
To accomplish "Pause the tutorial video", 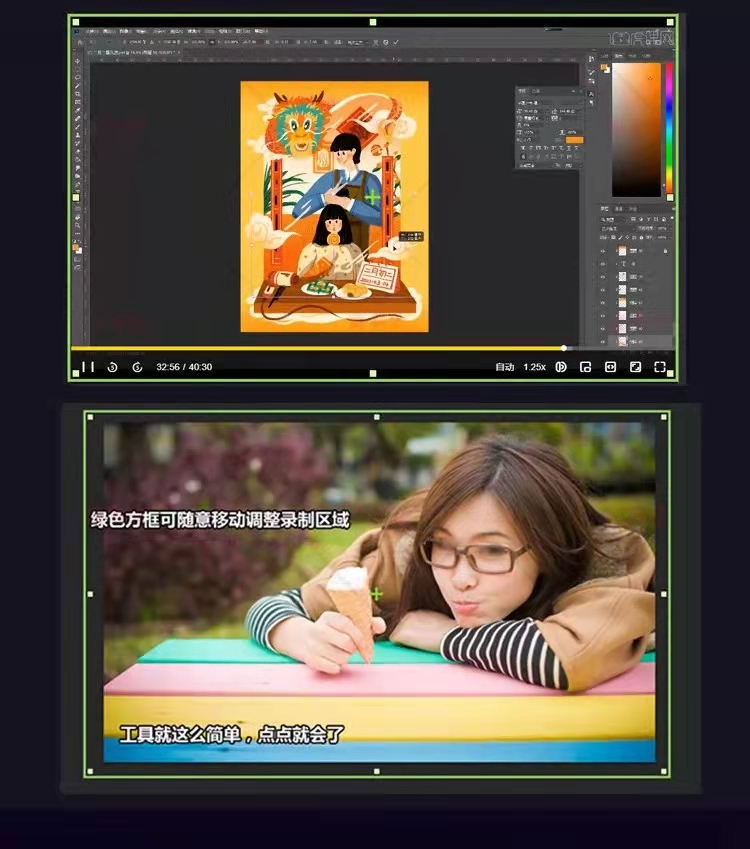I will pyautogui.click(x=88, y=367).
